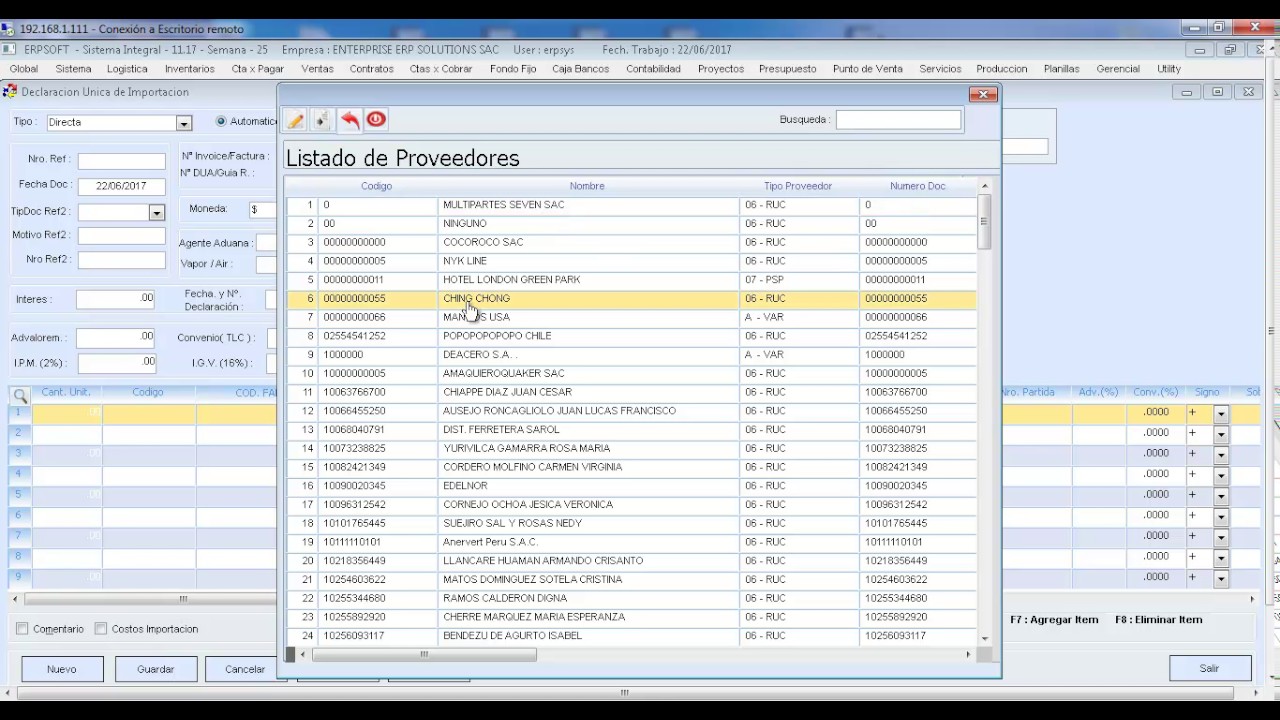Open the Gerencial menu

pyautogui.click(x=1118, y=69)
